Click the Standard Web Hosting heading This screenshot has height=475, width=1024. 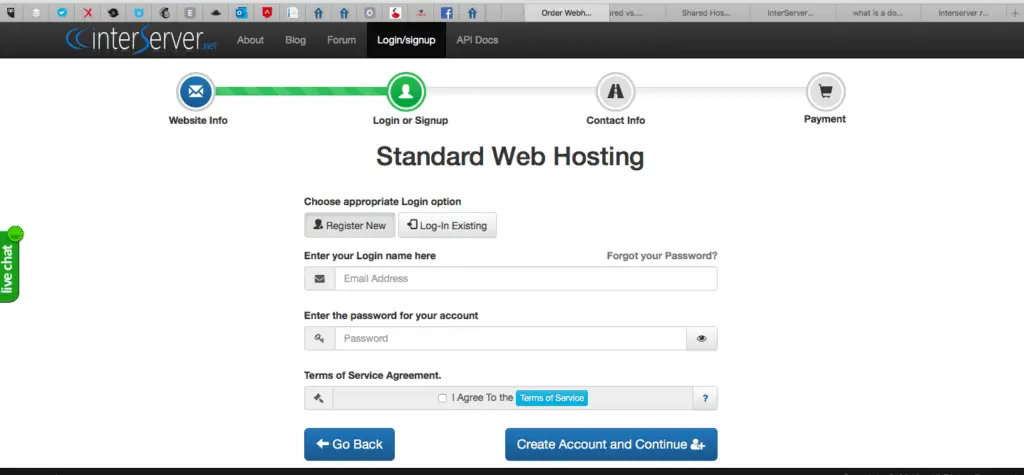click(510, 157)
